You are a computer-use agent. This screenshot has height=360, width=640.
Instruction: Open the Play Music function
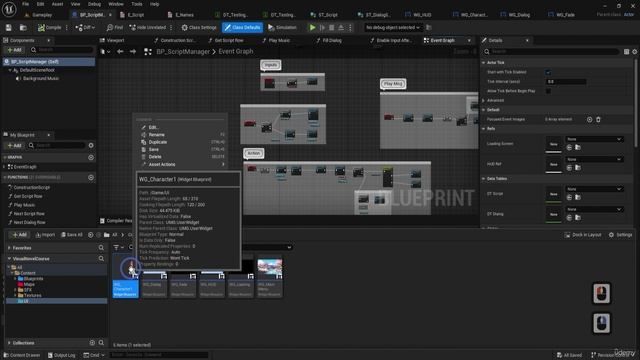tap(24, 205)
